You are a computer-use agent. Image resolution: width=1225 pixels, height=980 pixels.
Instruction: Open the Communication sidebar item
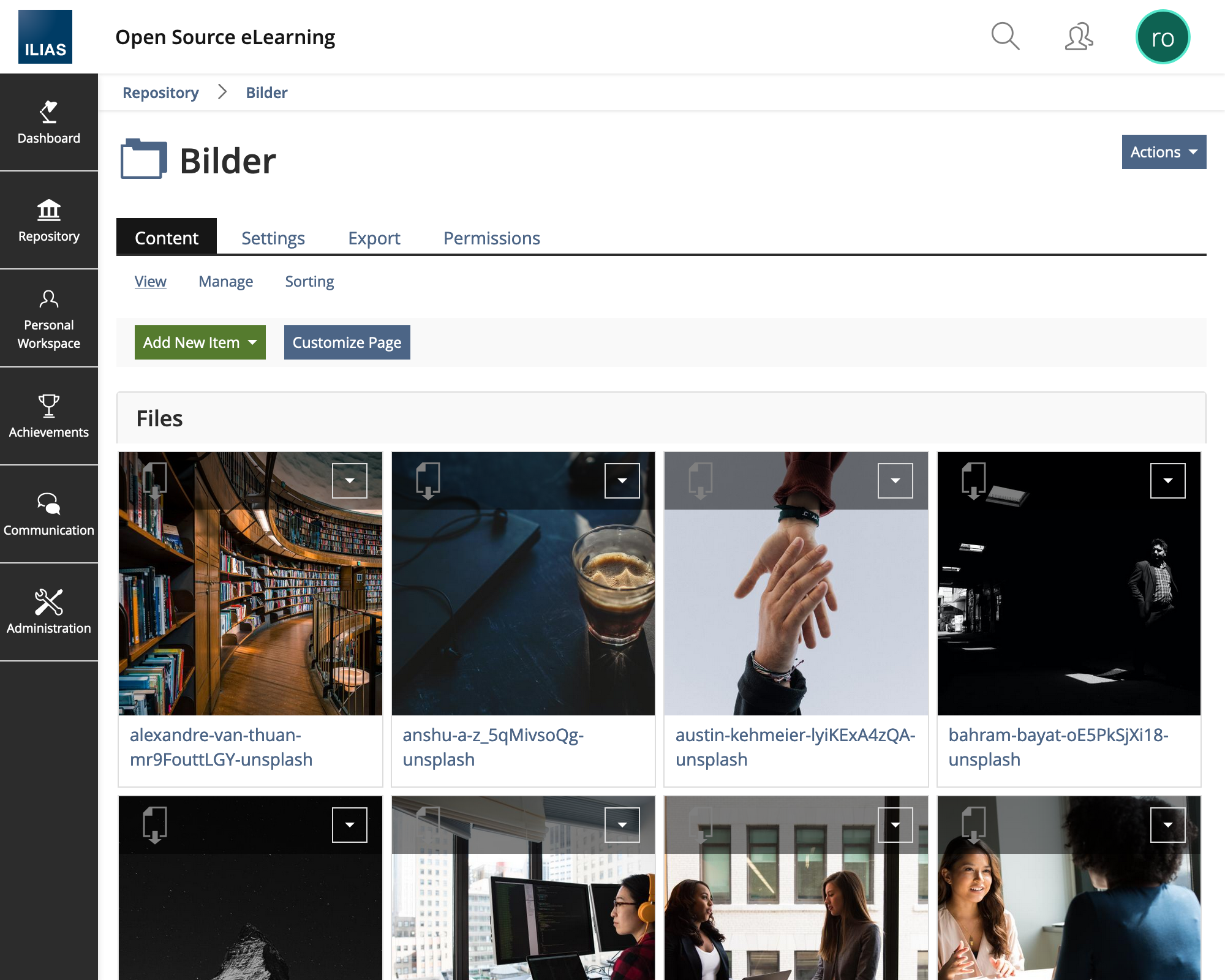click(49, 514)
